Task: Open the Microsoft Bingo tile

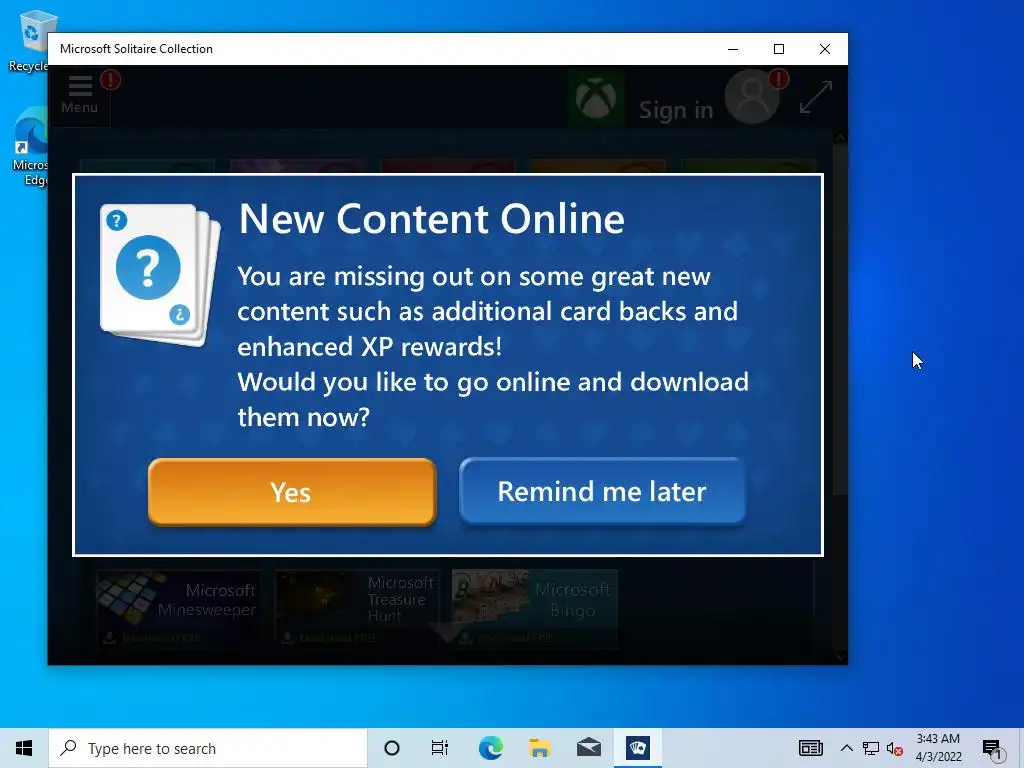Action: coord(534,609)
